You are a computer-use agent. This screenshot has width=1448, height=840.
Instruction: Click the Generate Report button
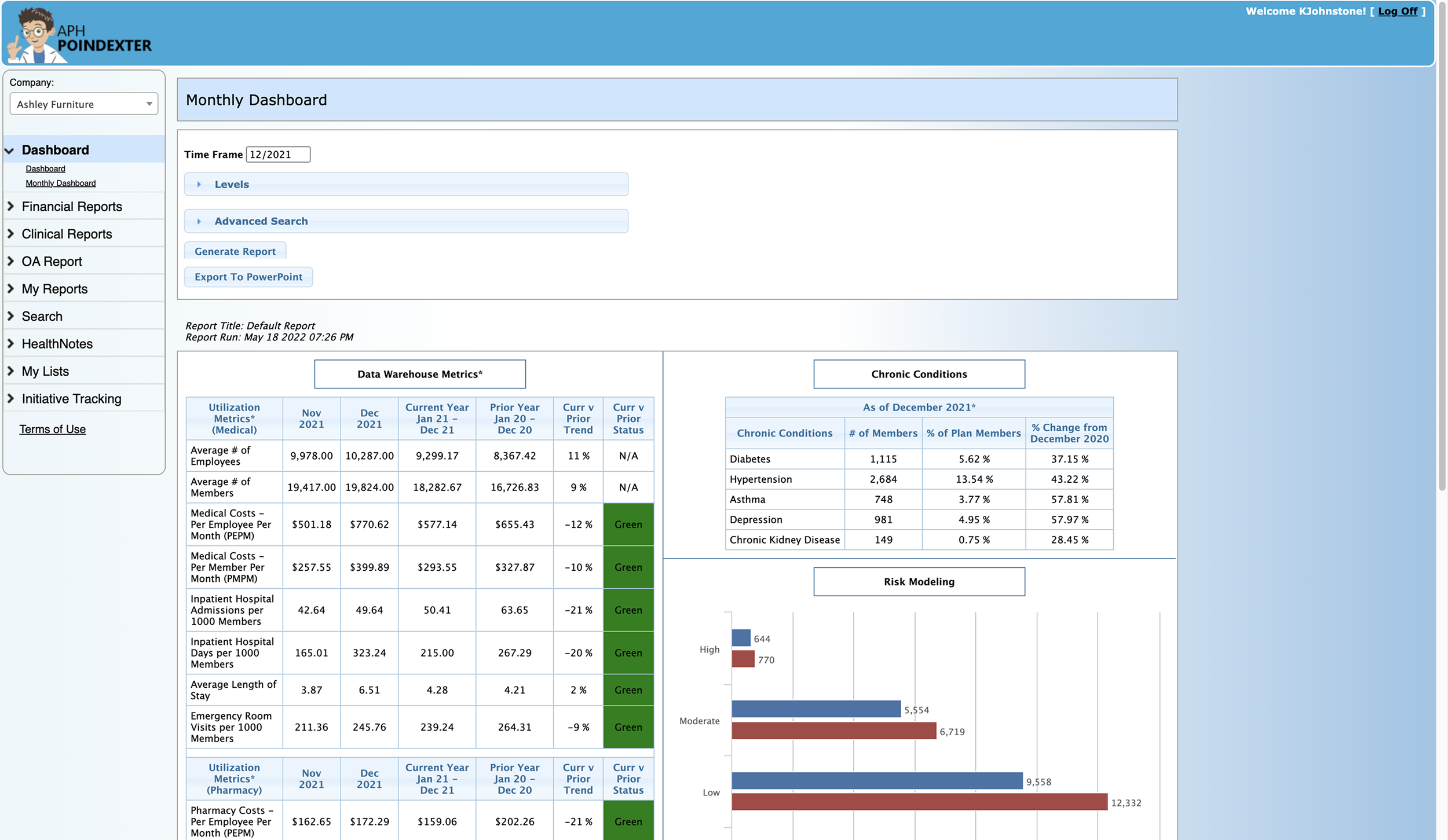[235, 251]
